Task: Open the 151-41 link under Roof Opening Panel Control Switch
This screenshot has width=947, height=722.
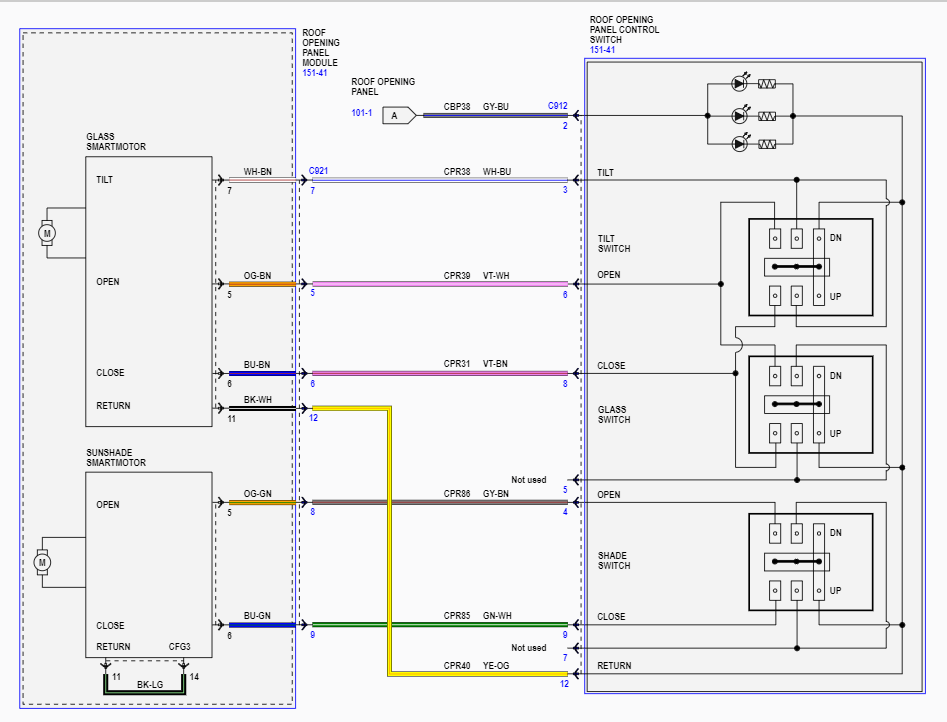Action: pos(602,50)
